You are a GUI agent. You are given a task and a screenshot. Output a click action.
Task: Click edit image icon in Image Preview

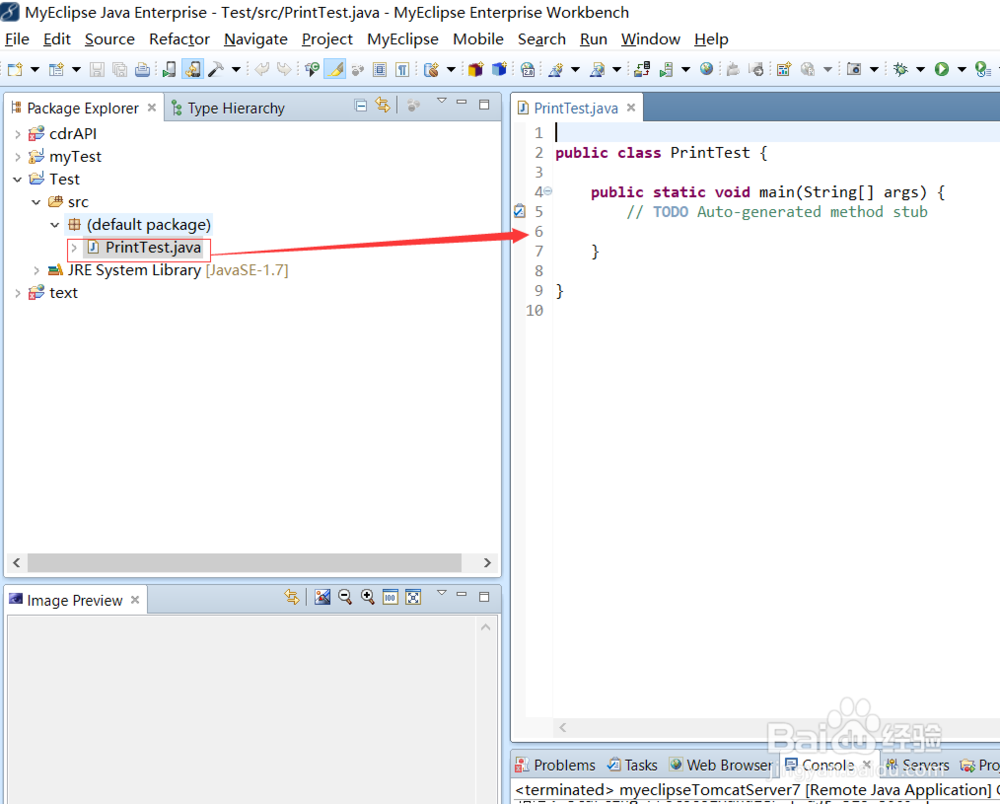[323, 597]
